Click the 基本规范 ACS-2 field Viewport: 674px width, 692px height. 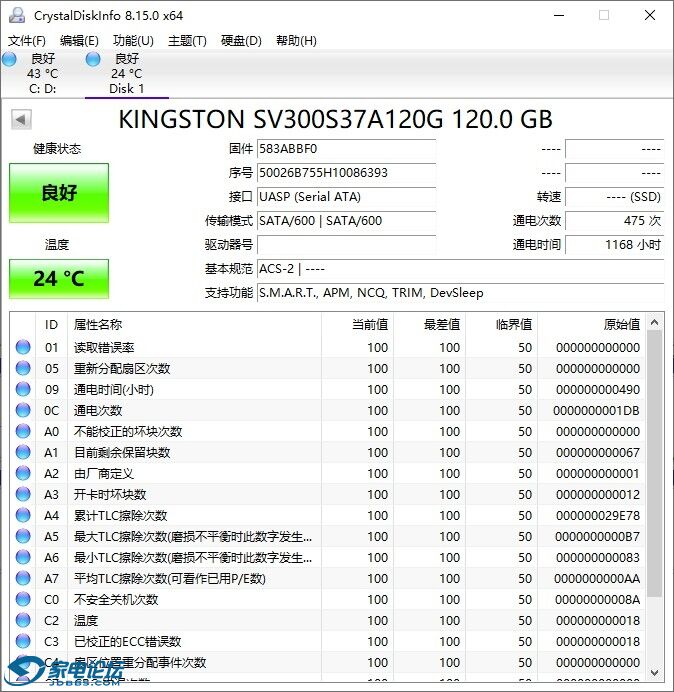[x=460, y=269]
